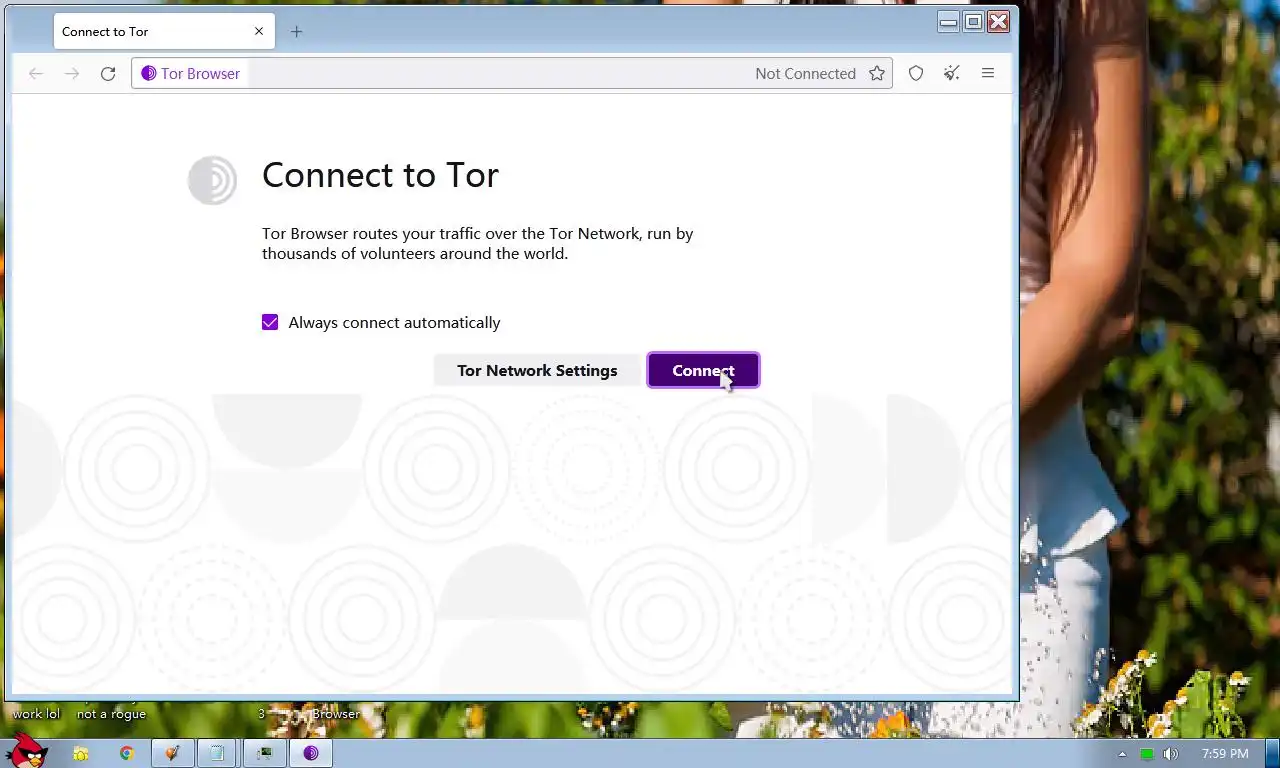Open the security level shield icon
The image size is (1280, 768).
[x=916, y=73]
